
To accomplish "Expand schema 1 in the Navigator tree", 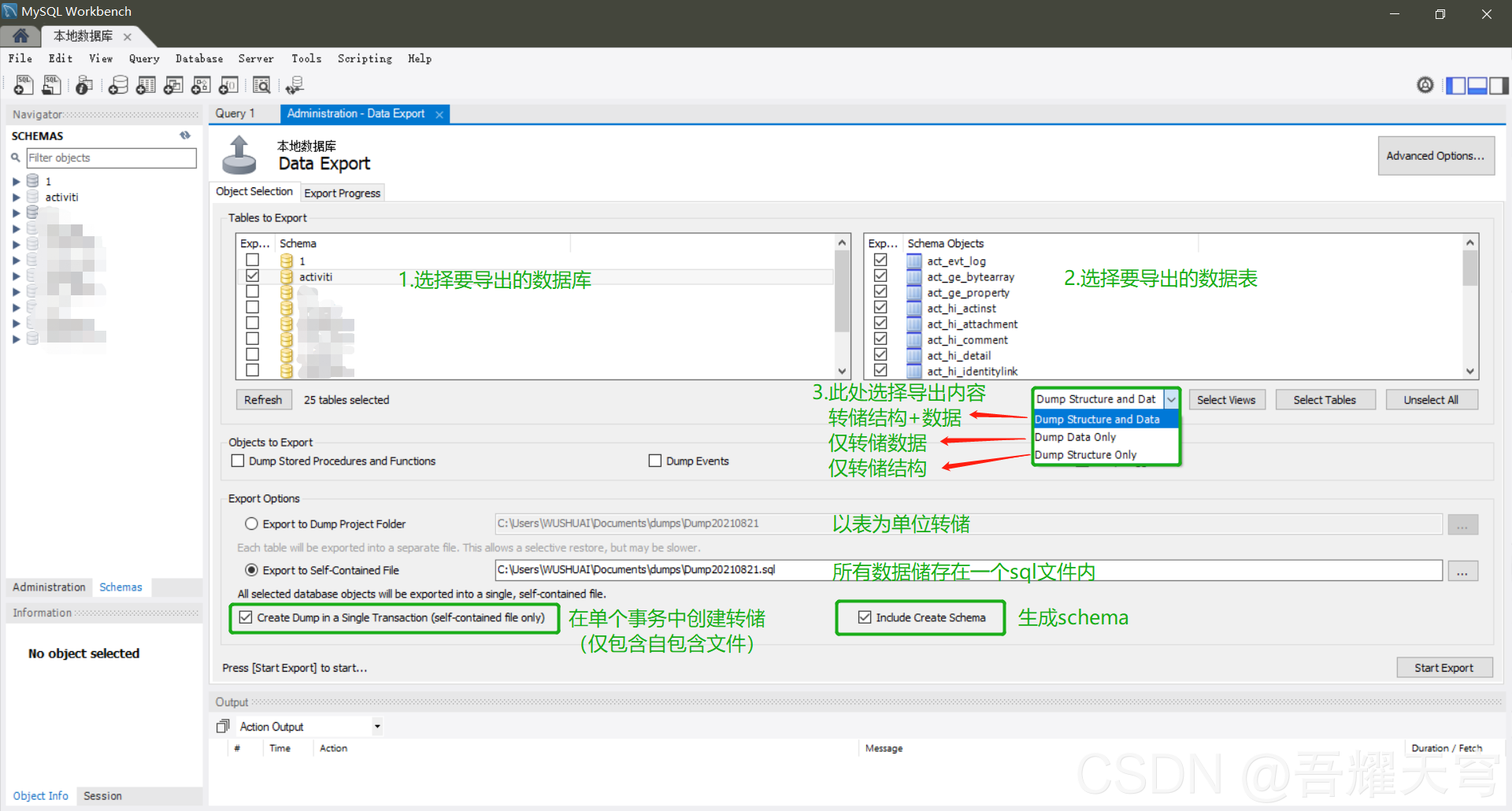I will [16, 182].
